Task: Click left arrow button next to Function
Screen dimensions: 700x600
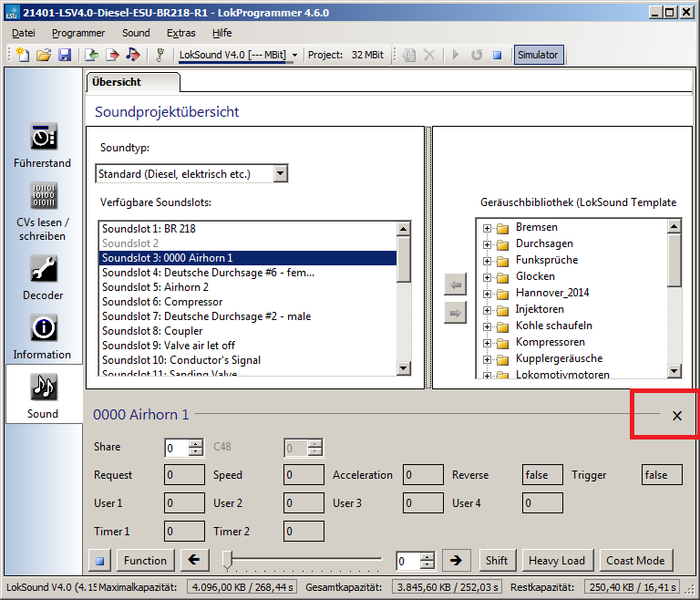Action: (194, 560)
